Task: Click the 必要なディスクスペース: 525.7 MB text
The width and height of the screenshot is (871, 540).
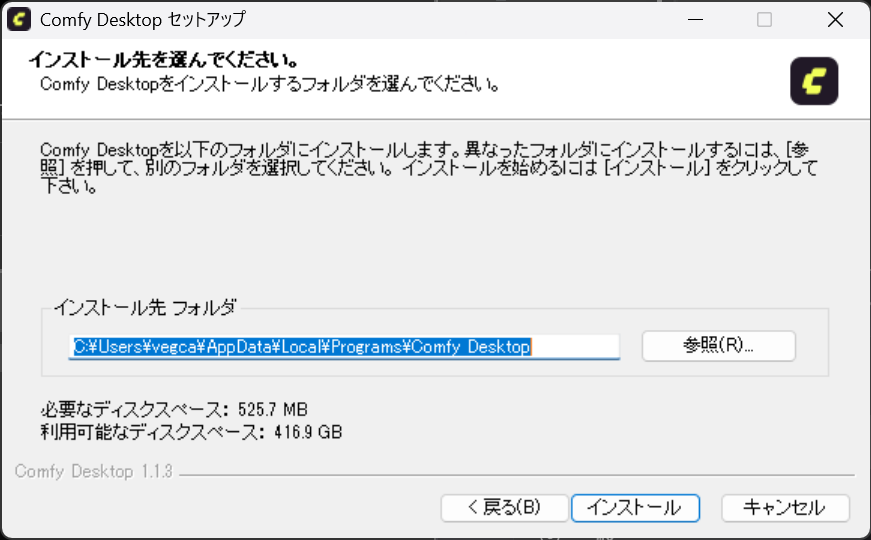Action: [174, 409]
